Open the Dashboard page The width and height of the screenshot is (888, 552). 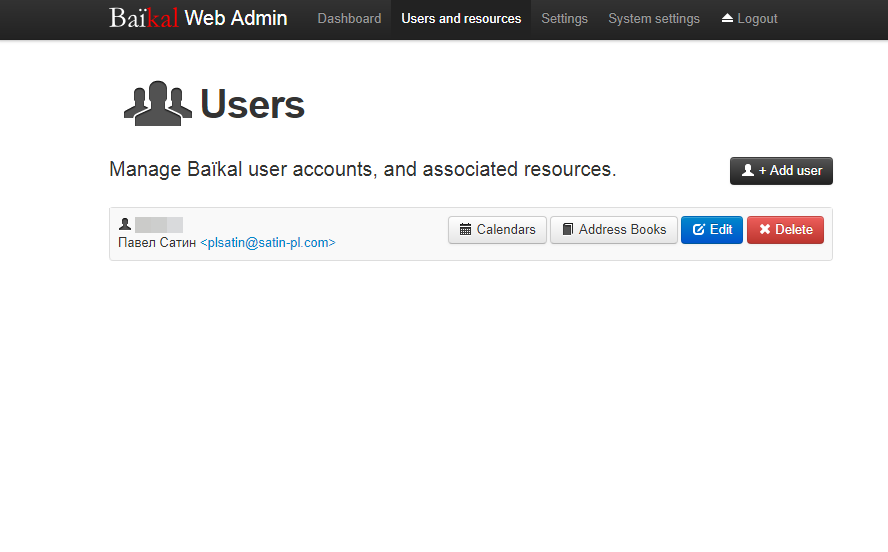[x=349, y=19]
